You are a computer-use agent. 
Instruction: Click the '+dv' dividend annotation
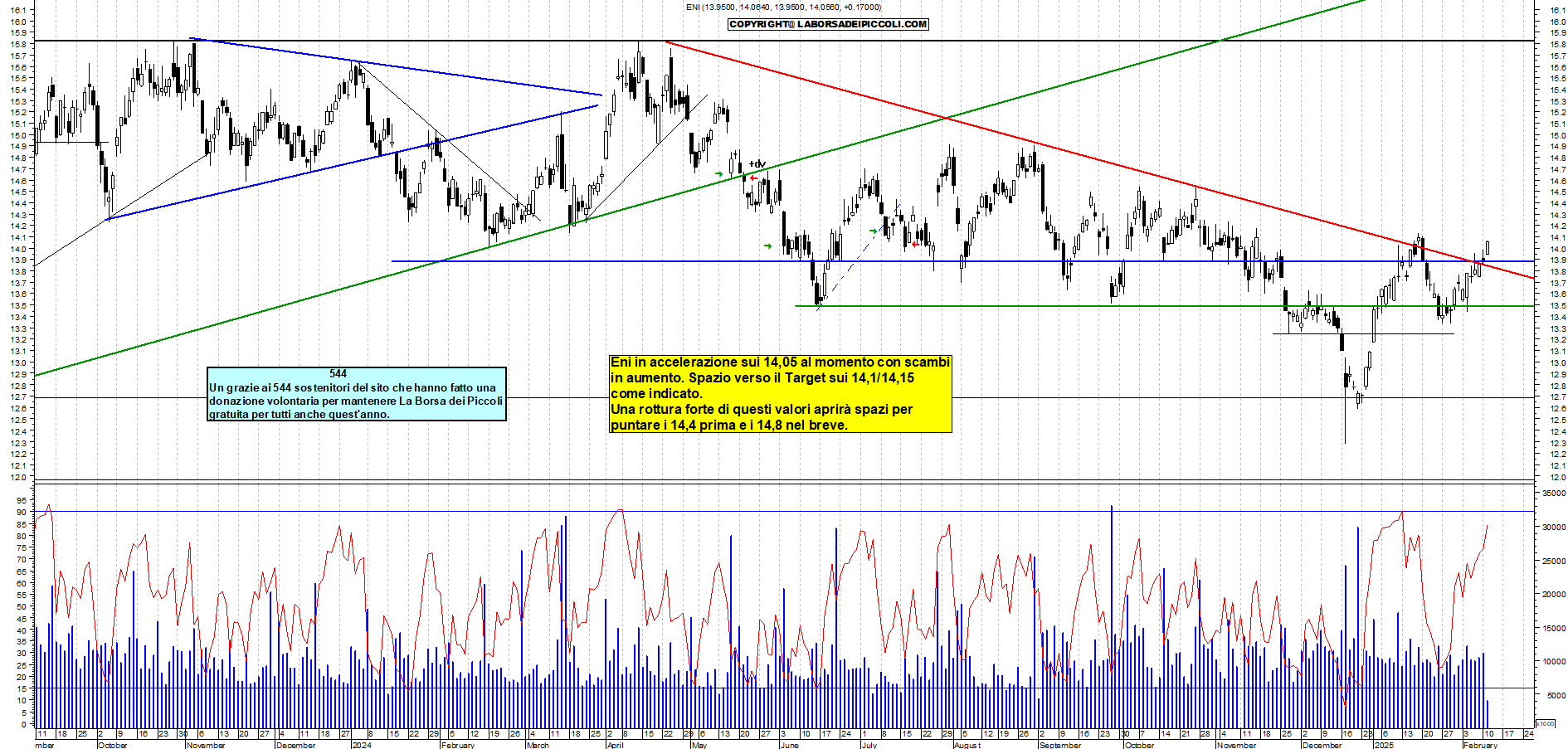tap(757, 164)
